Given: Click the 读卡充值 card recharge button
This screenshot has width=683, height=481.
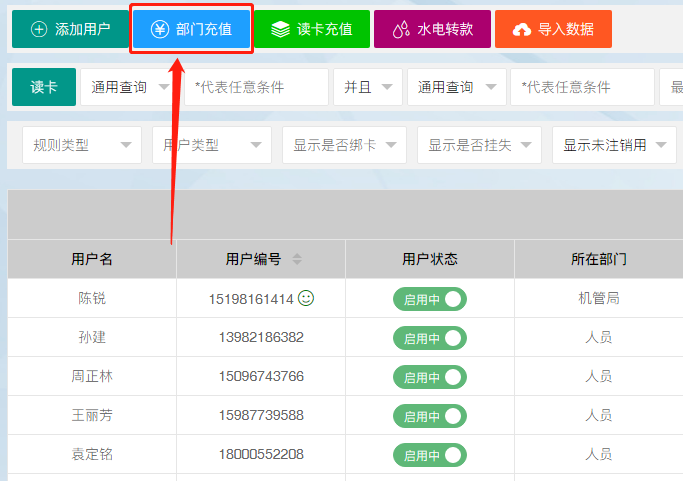Looking at the screenshot, I should pos(311,29).
